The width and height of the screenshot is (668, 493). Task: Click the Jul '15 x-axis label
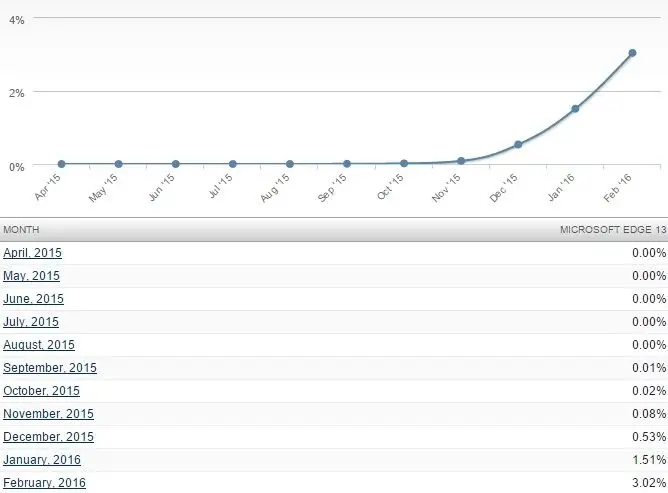(x=220, y=185)
